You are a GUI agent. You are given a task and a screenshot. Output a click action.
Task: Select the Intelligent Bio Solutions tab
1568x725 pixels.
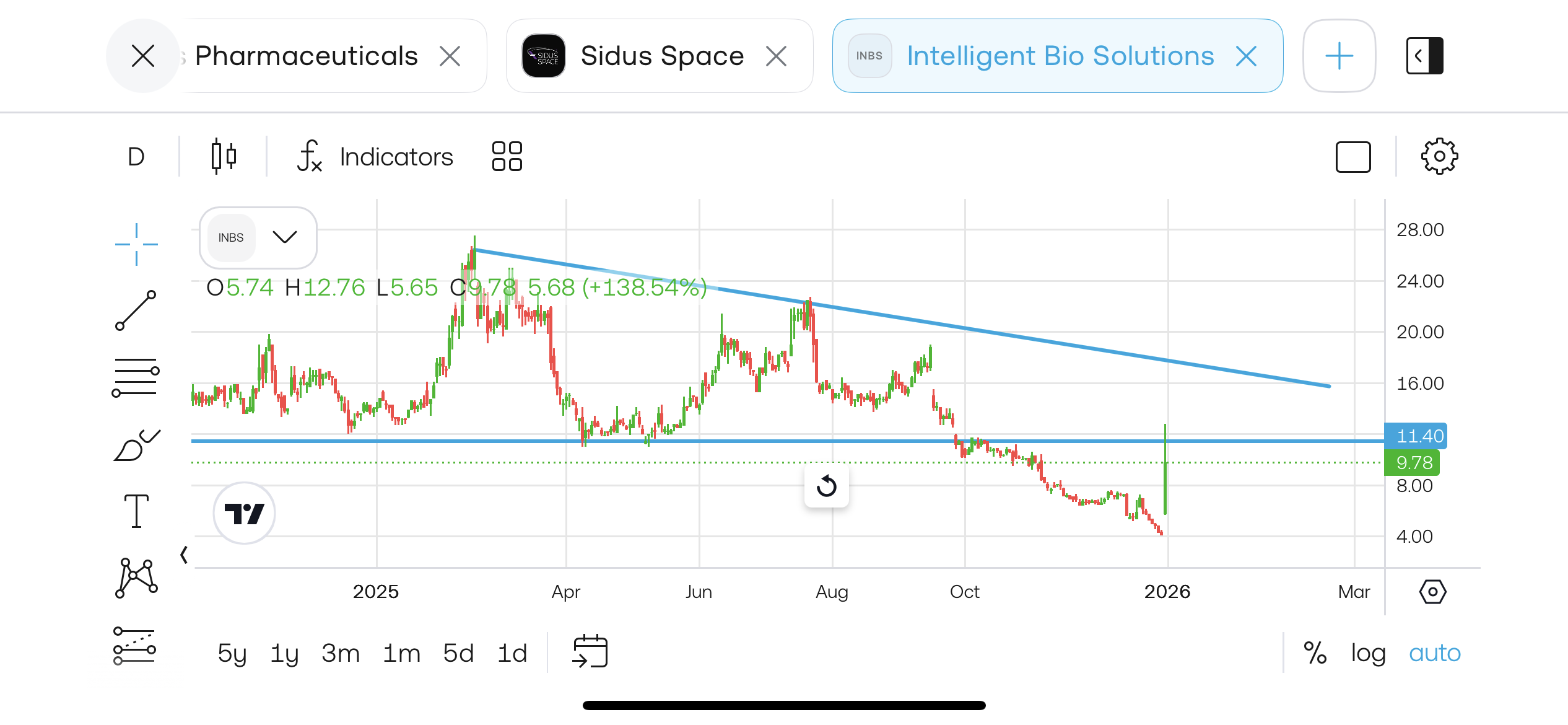1058,56
